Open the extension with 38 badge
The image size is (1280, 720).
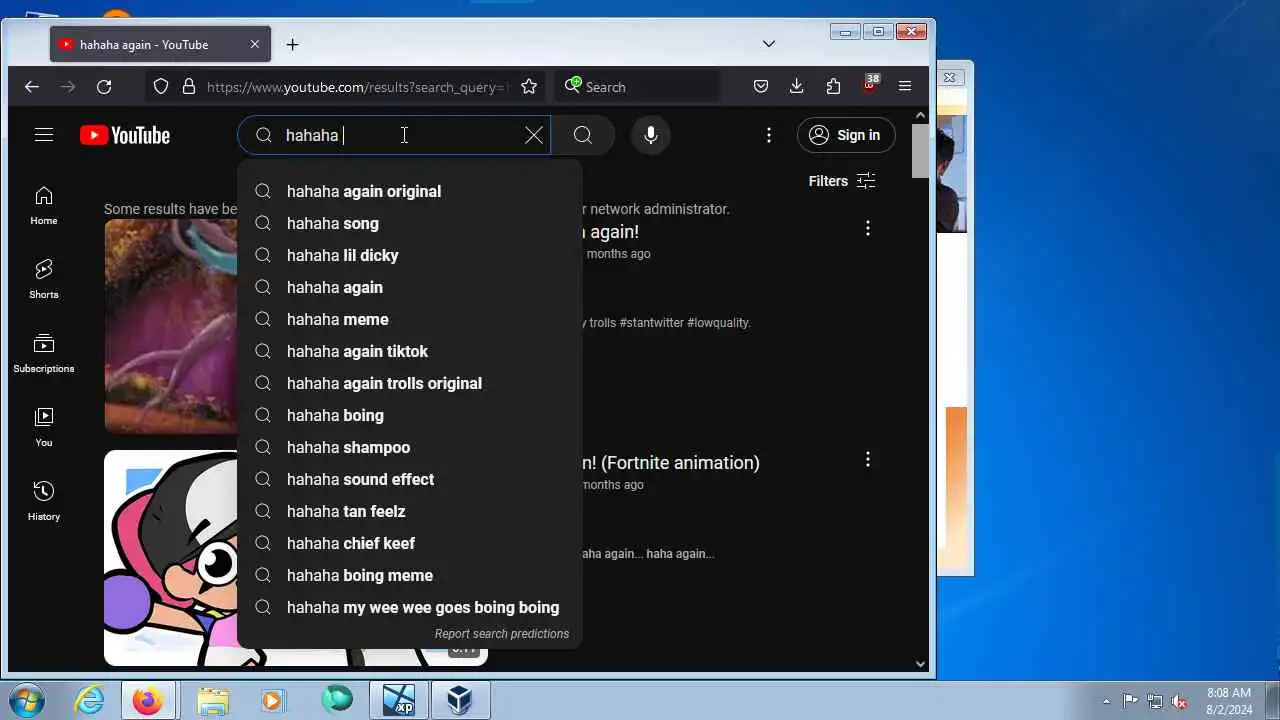pyautogui.click(x=870, y=85)
